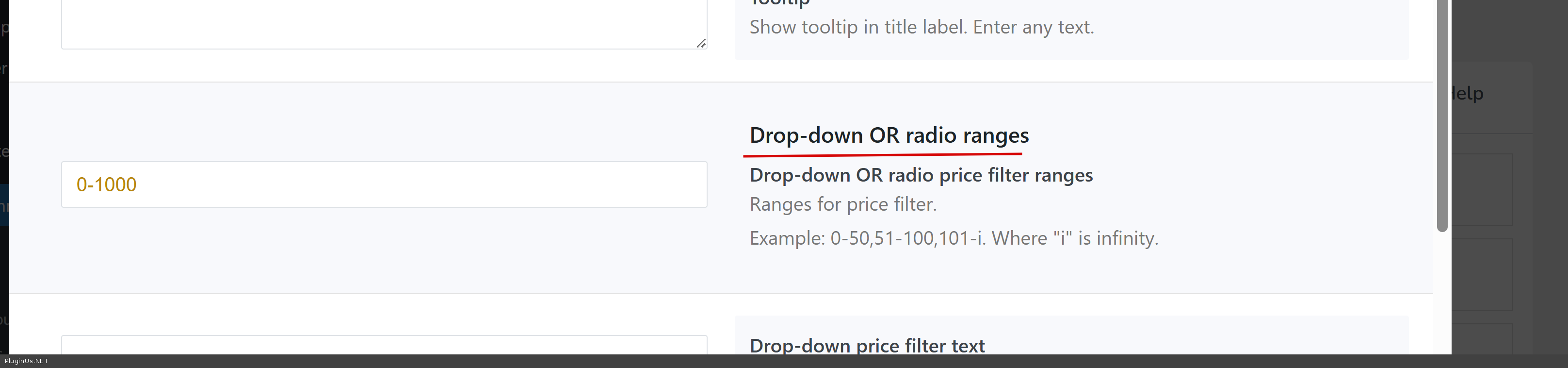Click the Drop-down OR radio price filter ranges subtitle

point(921,175)
